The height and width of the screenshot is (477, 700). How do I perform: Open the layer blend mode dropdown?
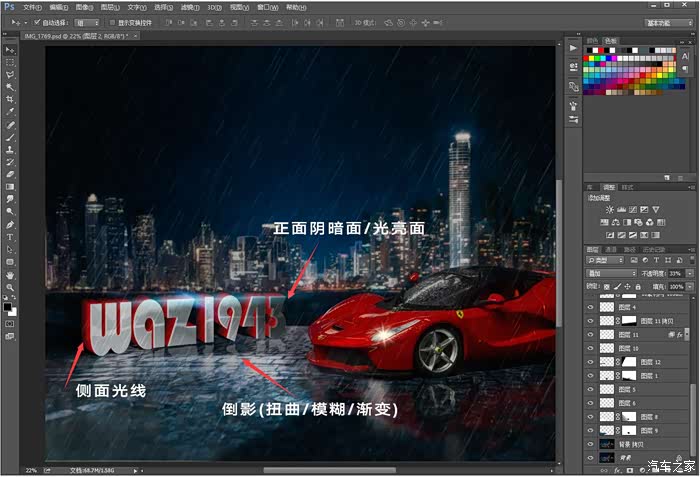coord(611,273)
